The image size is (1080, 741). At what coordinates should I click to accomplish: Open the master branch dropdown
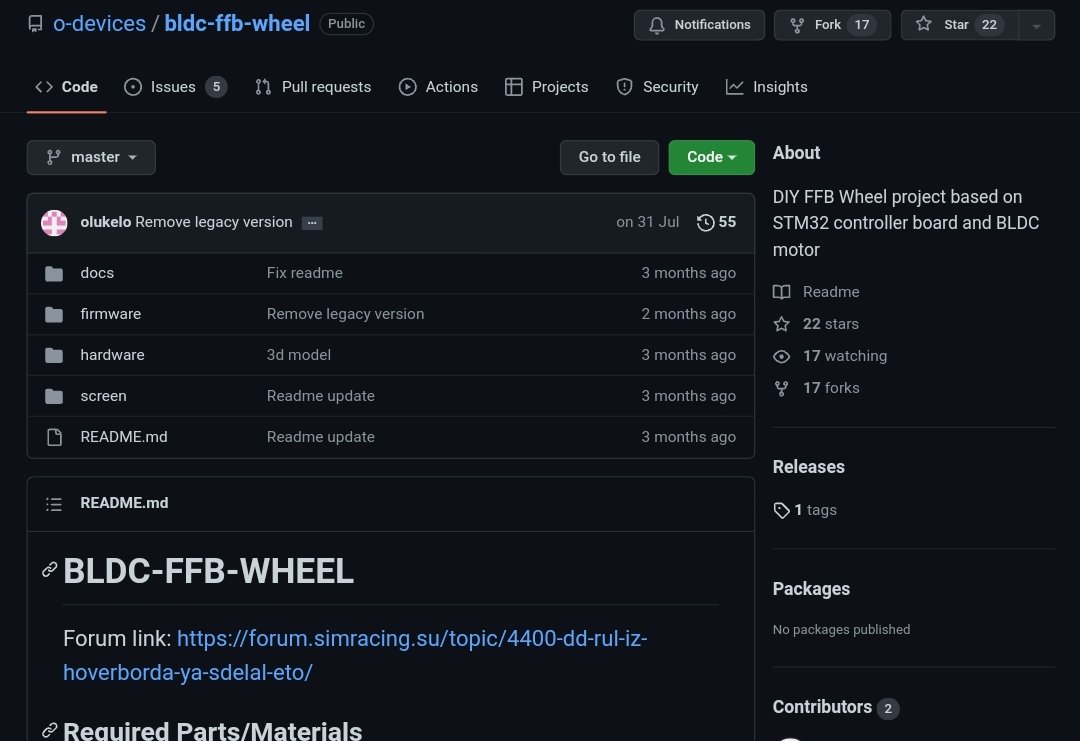point(91,157)
